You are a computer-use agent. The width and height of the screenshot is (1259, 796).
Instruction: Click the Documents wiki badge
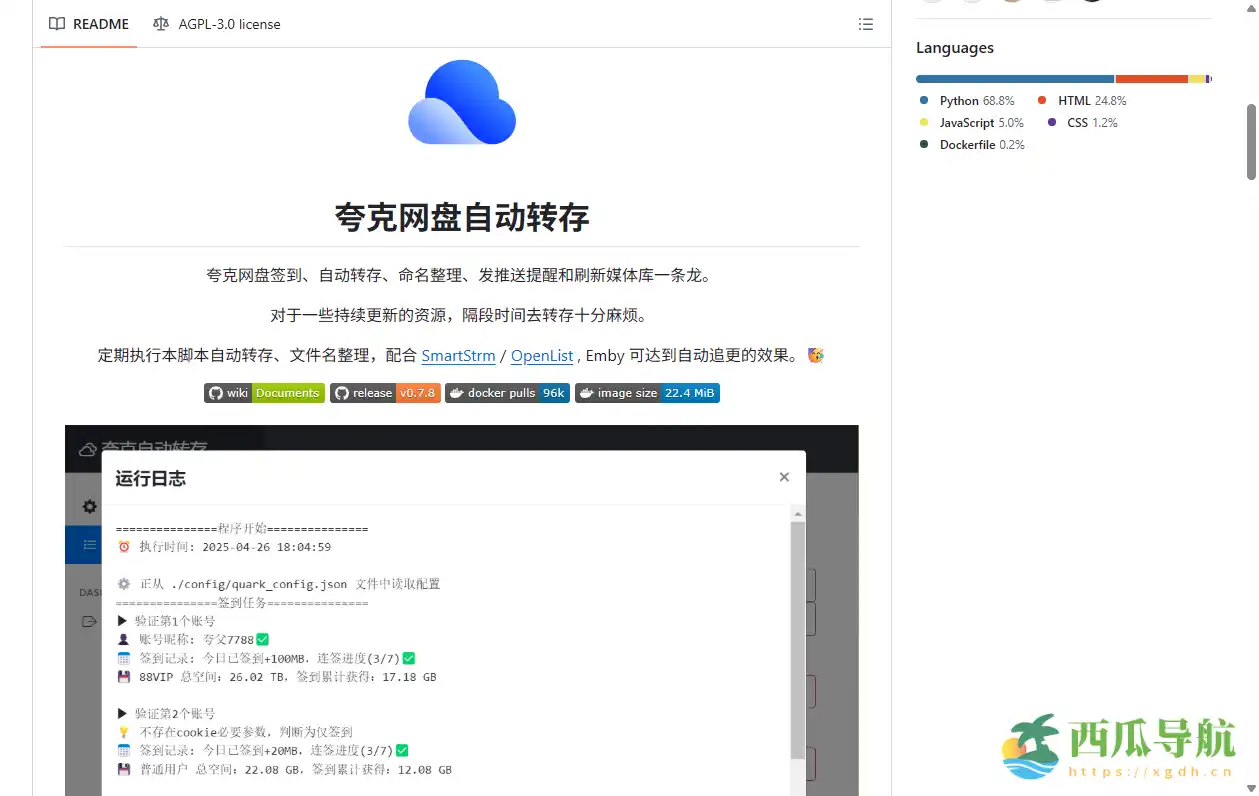pyautogui.click(x=287, y=393)
